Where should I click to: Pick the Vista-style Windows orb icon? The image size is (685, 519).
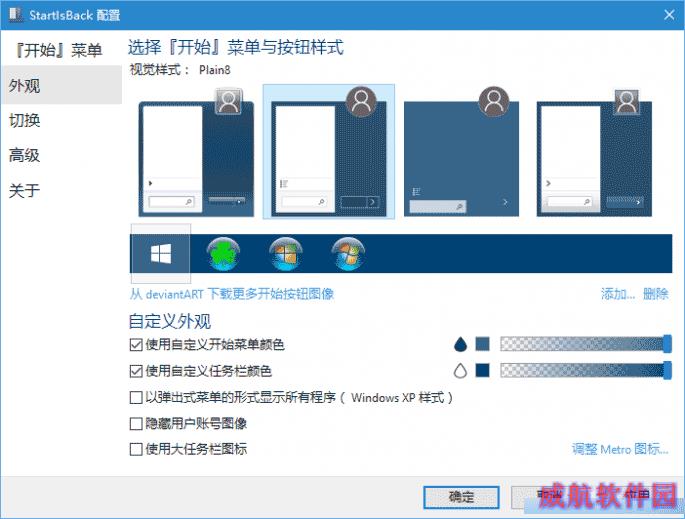click(286, 254)
